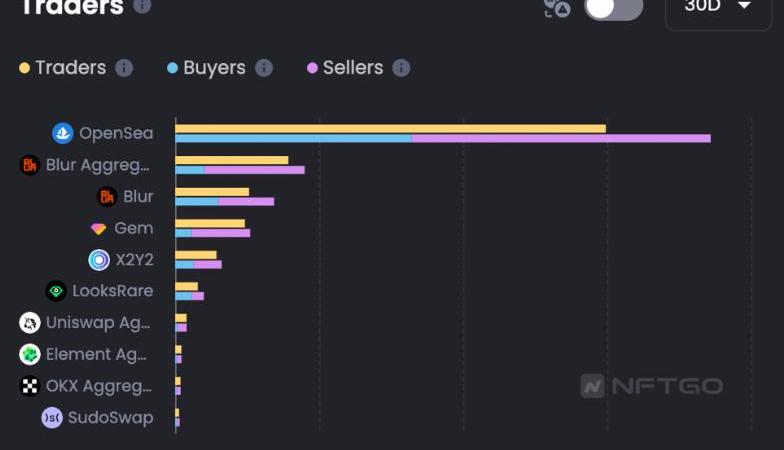Click the Blur marketplace logo icon
The width and height of the screenshot is (784, 450).
tap(107, 196)
